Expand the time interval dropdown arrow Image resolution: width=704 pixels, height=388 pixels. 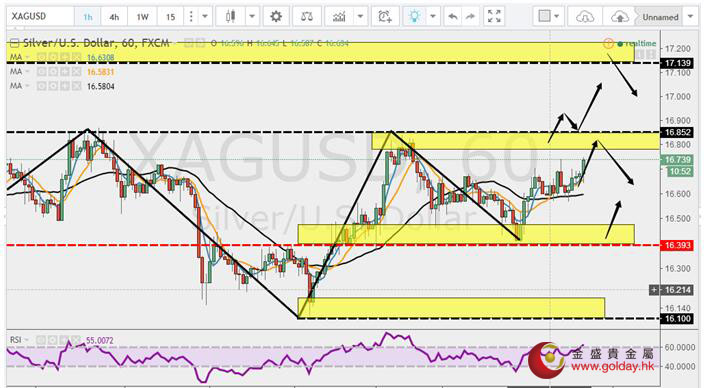(205, 17)
